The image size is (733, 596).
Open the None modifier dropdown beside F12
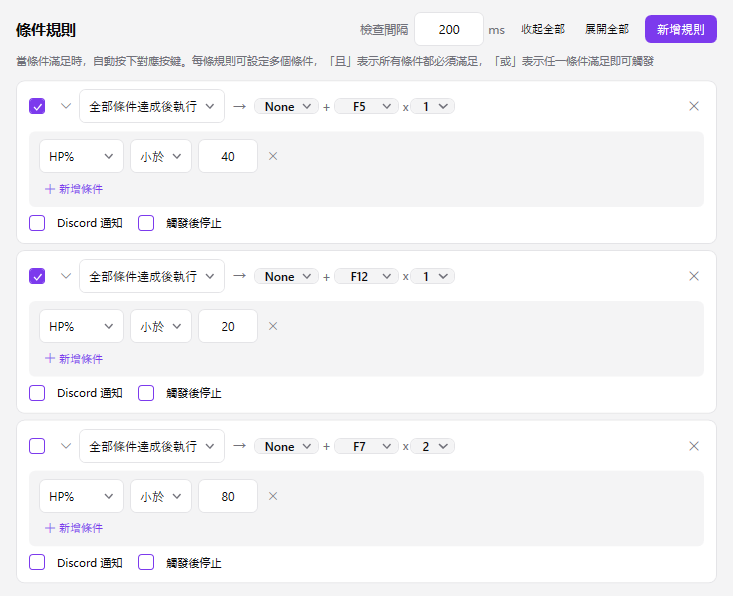pyautogui.click(x=287, y=276)
